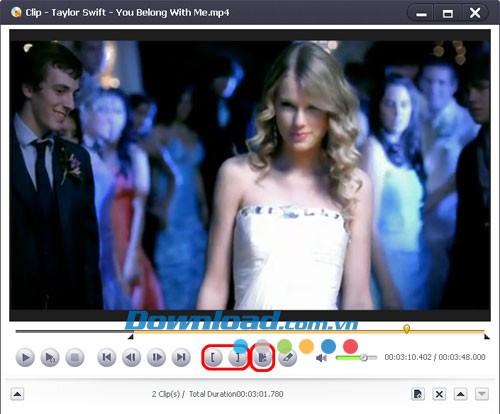Image resolution: width=500 pixels, height=414 pixels.
Task: Seek within the orange timeline bar
Action: tap(308, 332)
